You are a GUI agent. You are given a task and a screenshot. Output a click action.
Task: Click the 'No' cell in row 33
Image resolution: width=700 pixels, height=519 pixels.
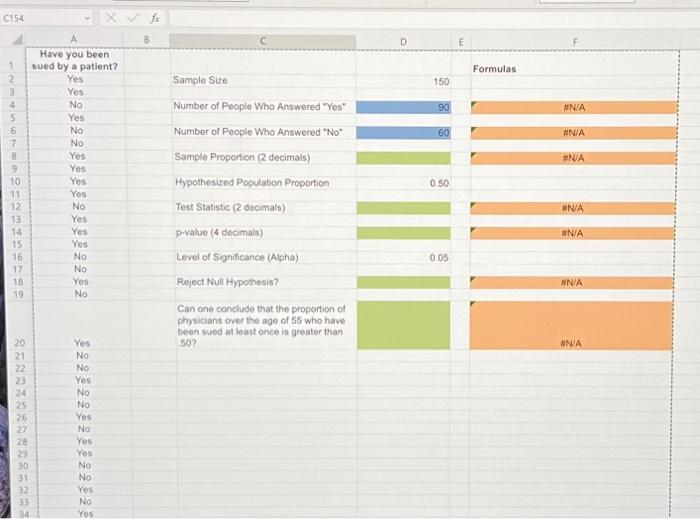click(x=85, y=502)
